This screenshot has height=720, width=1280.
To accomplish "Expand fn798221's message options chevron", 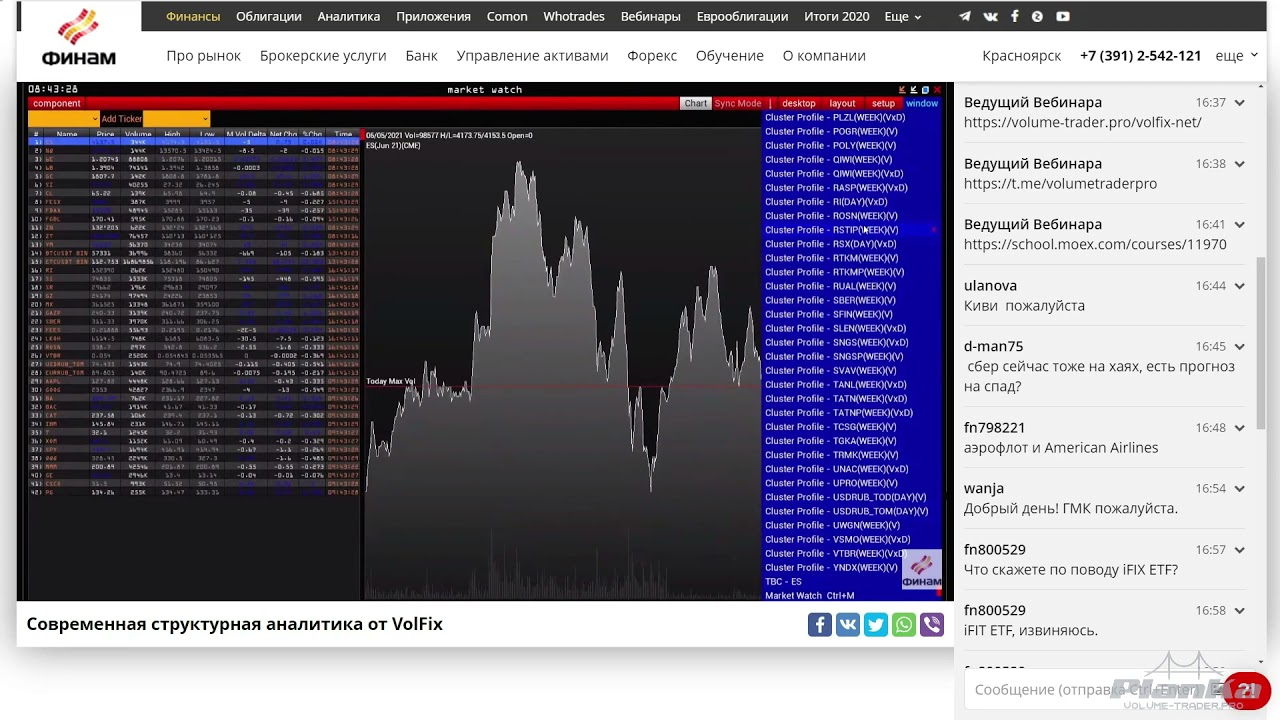I will coord(1239,427).
